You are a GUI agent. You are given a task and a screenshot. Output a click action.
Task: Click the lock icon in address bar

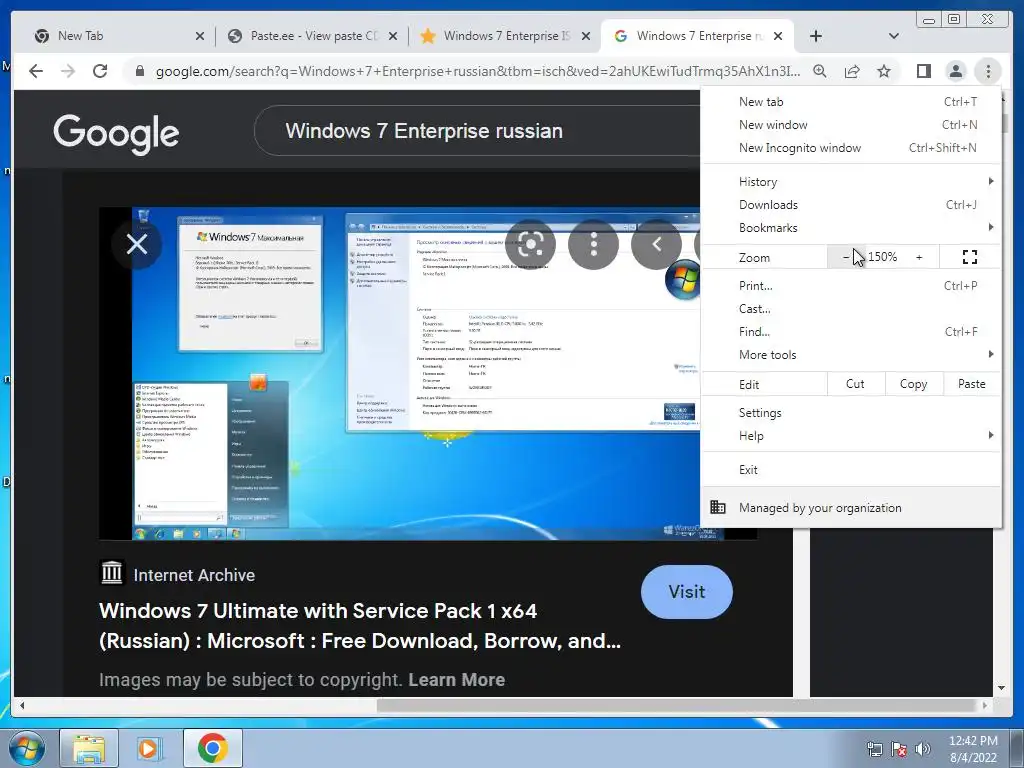(x=139, y=71)
